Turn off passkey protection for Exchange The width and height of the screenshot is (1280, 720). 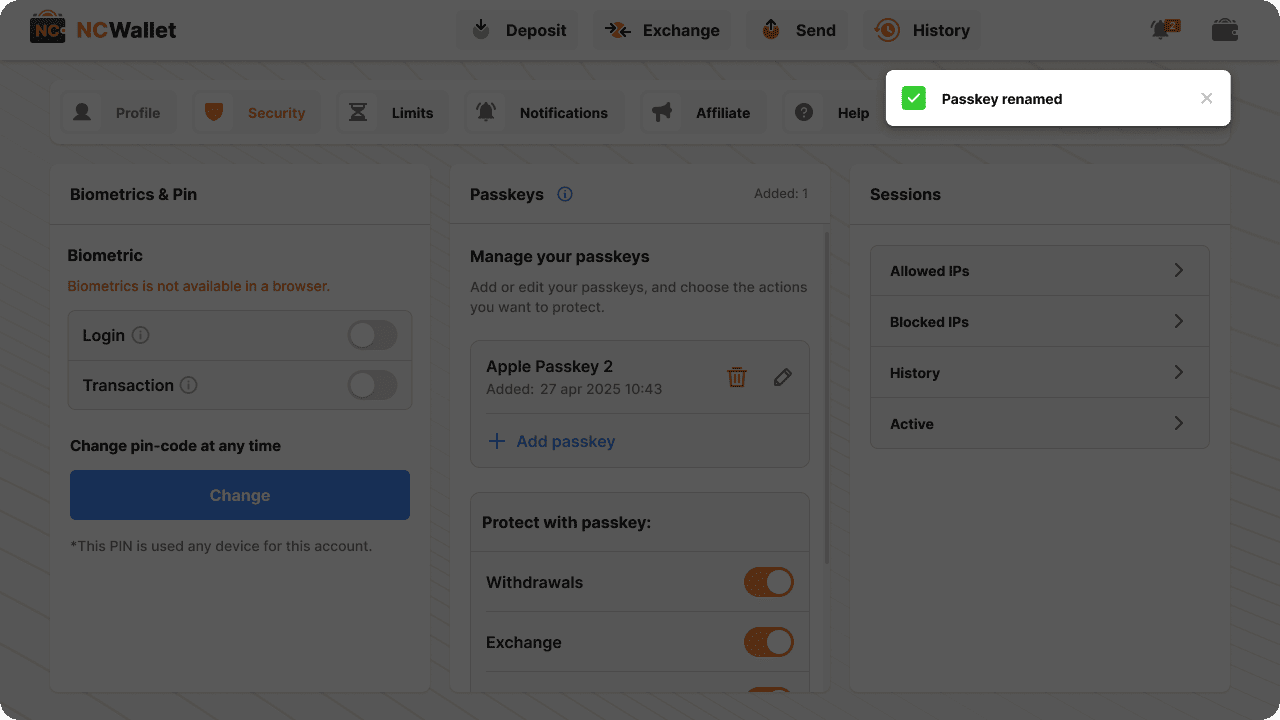(x=768, y=642)
